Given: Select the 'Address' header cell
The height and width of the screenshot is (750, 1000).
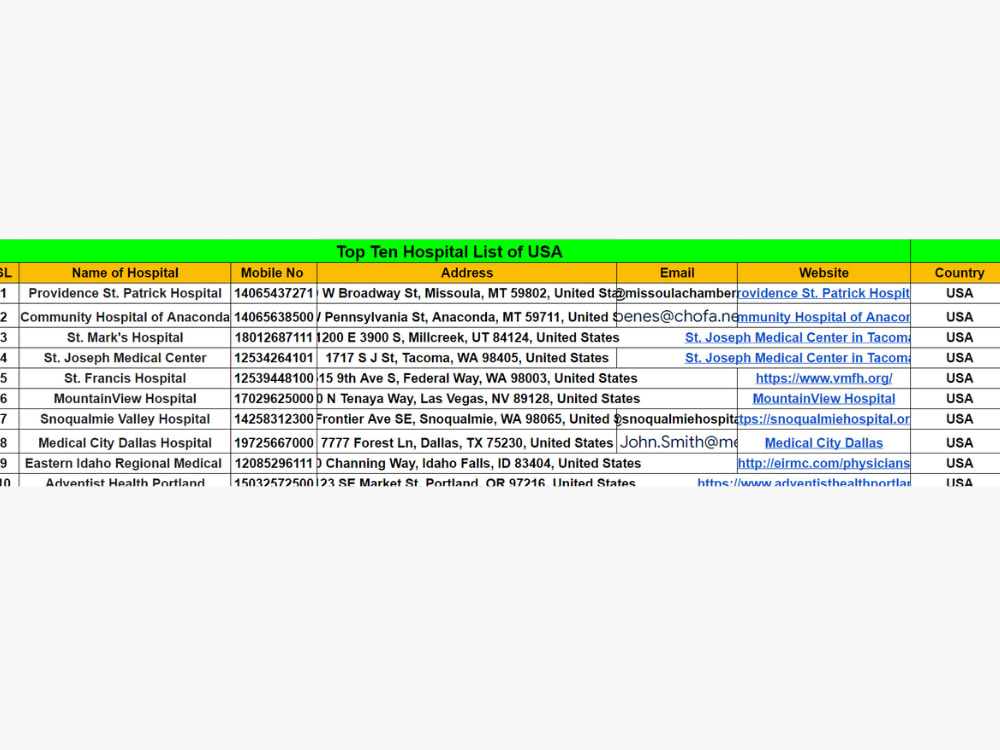Looking at the screenshot, I should pos(466,273).
